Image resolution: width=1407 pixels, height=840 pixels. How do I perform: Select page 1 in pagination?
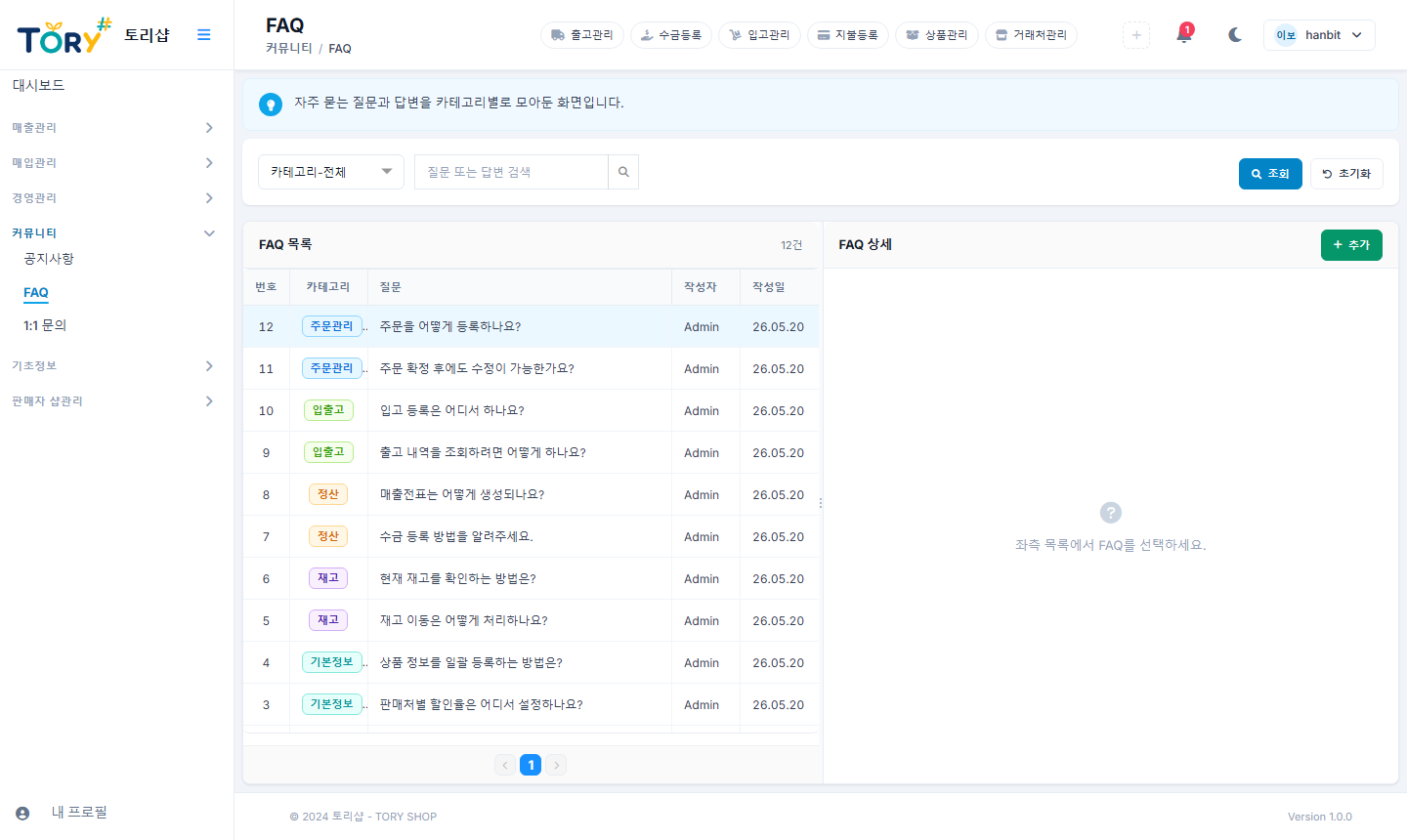coord(531,765)
